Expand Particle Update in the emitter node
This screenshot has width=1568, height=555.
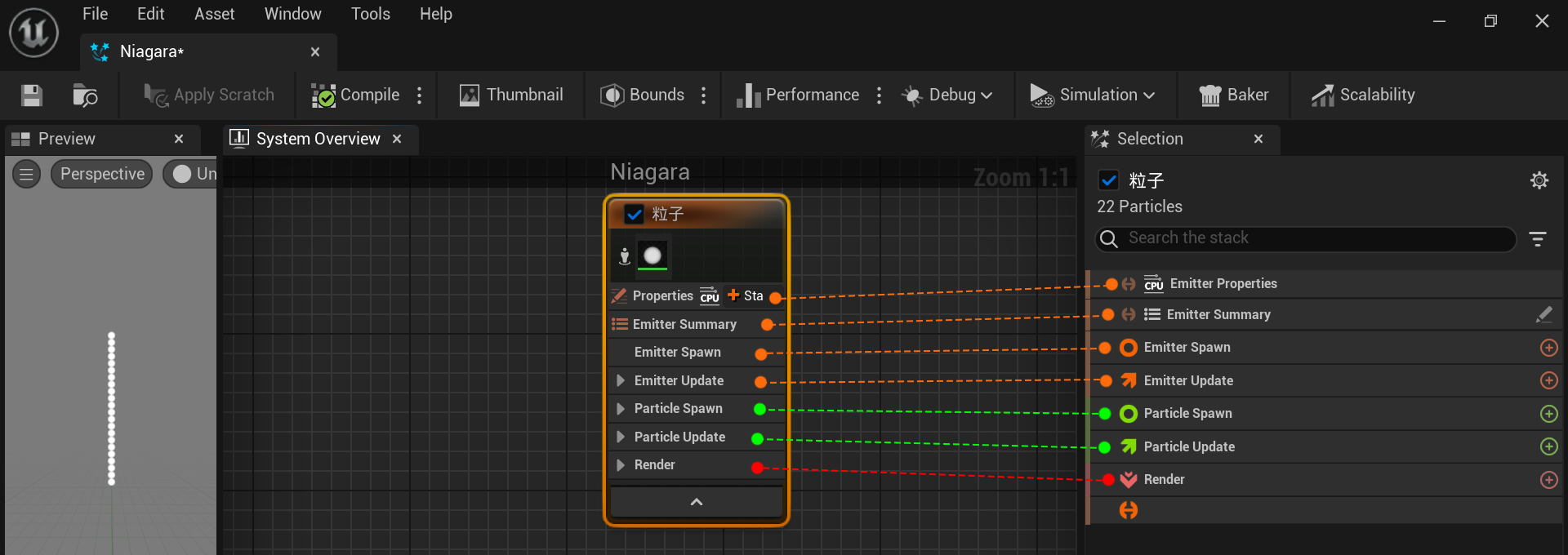point(621,437)
